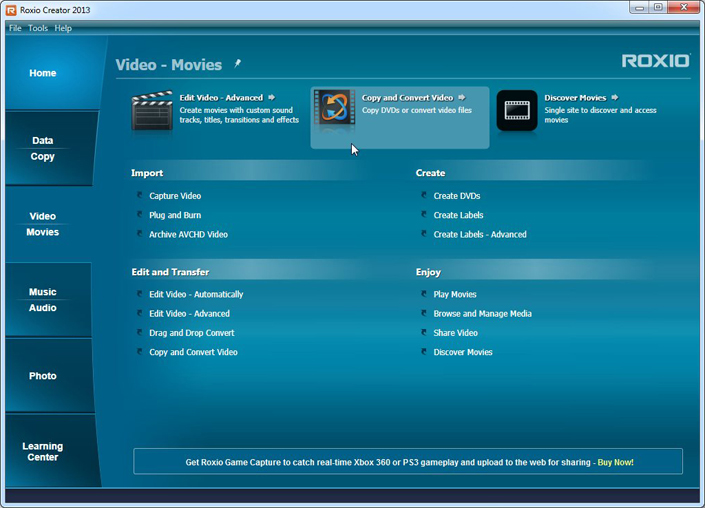Screen dimensions: 705x508
Task: Open Play Movies under Enjoy
Action: [455, 294]
